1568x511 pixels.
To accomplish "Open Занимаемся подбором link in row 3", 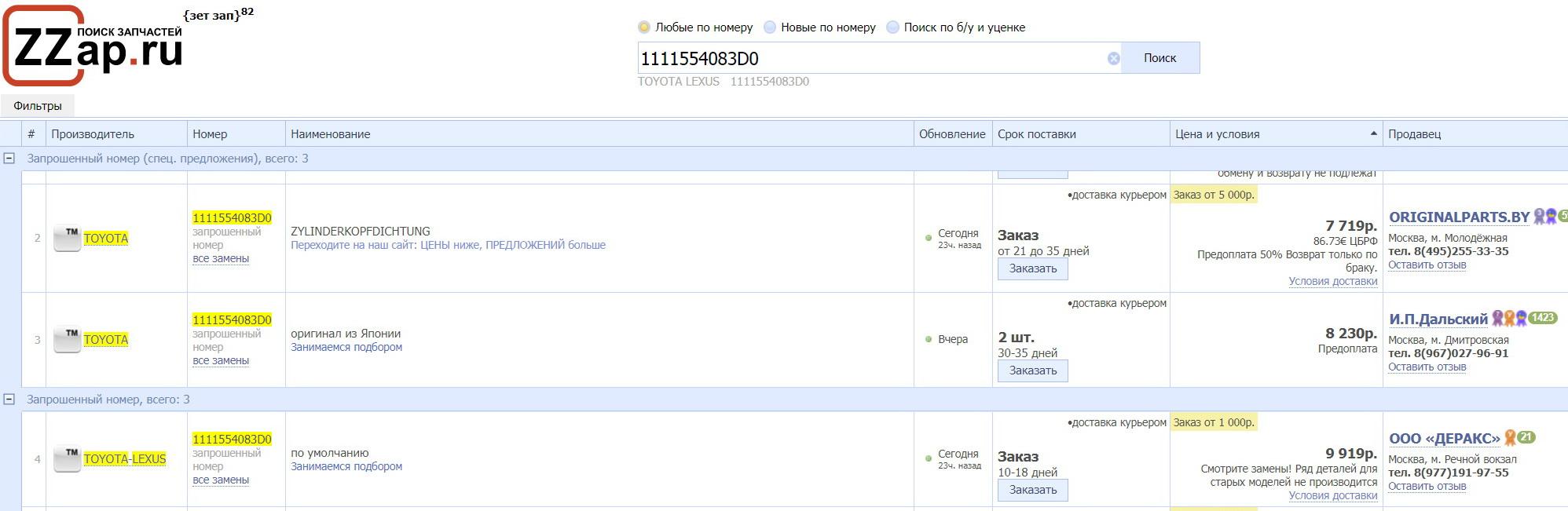I will click(x=346, y=347).
